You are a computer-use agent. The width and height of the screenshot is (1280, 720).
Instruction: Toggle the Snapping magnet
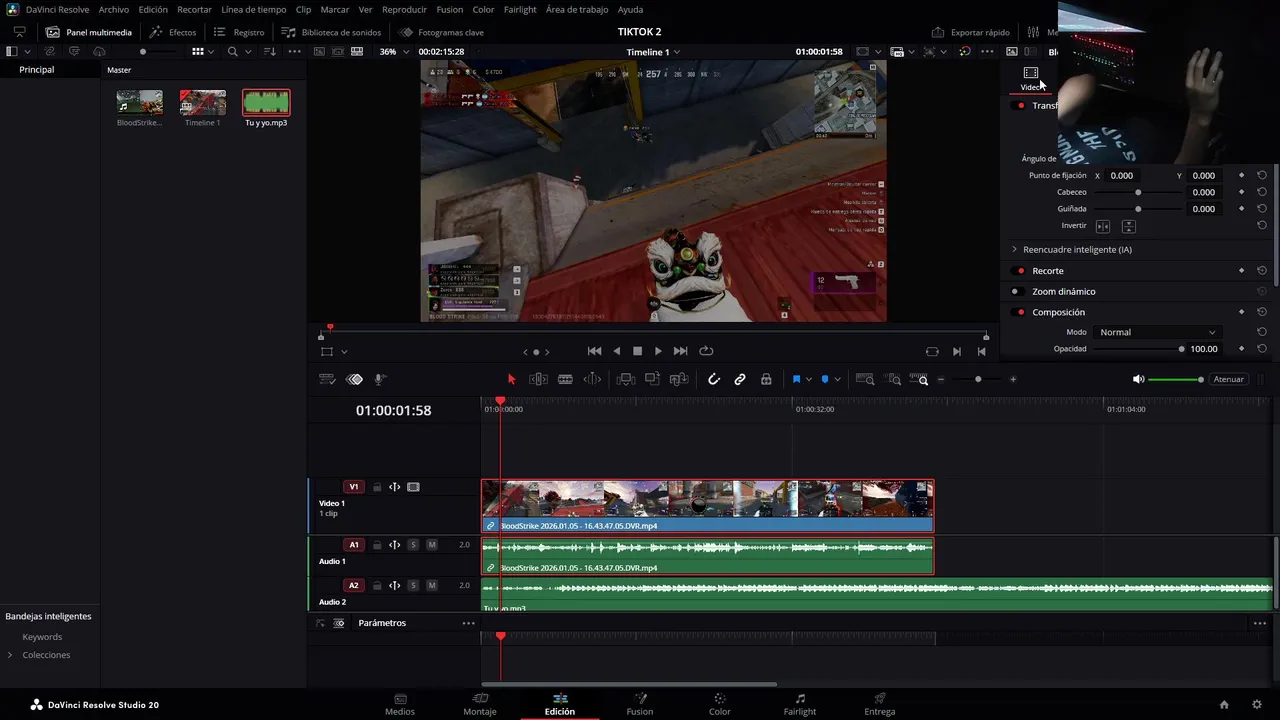tap(714, 379)
